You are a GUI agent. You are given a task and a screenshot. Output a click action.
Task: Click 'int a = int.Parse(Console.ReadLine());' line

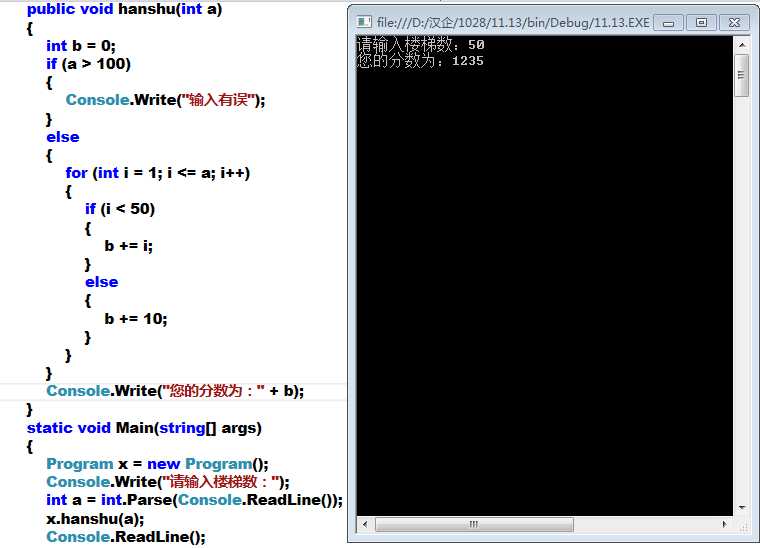tap(194, 500)
